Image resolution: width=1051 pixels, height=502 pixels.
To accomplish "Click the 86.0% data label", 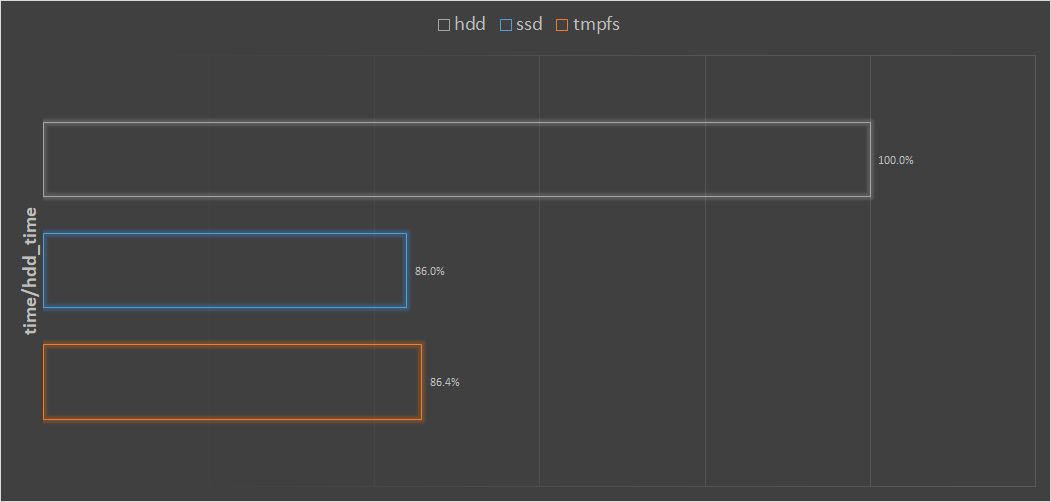I will tap(430, 271).
